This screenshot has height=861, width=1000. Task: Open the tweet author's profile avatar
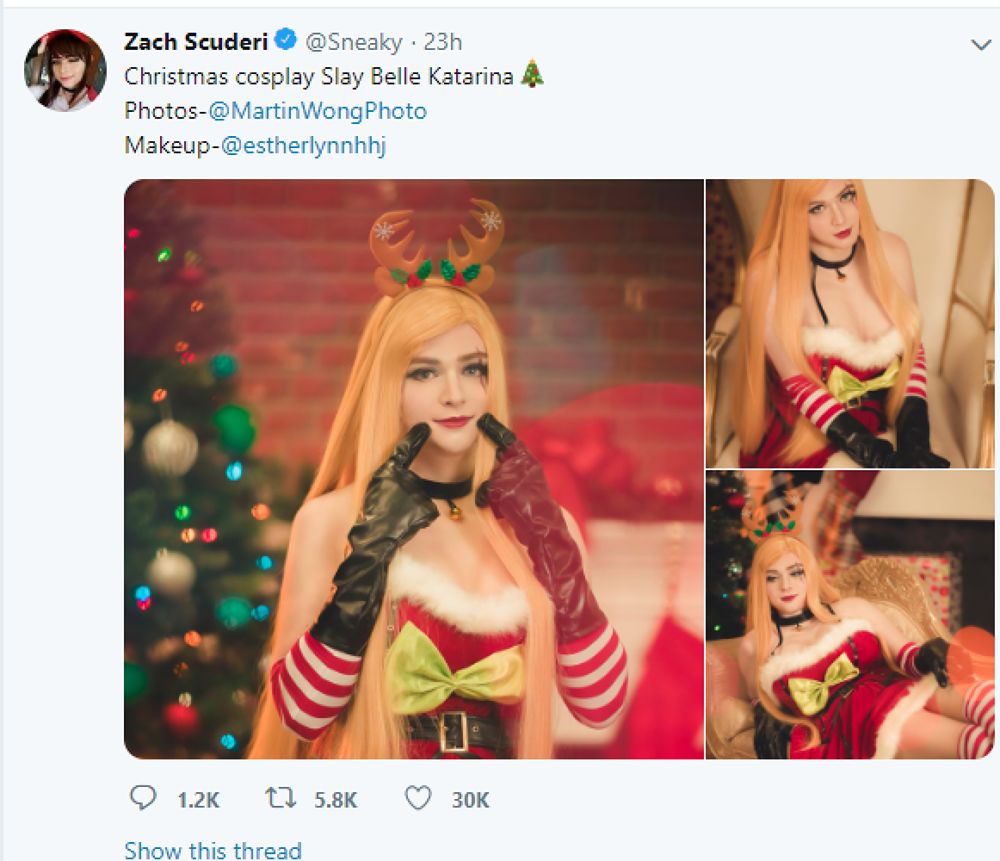tap(65, 69)
